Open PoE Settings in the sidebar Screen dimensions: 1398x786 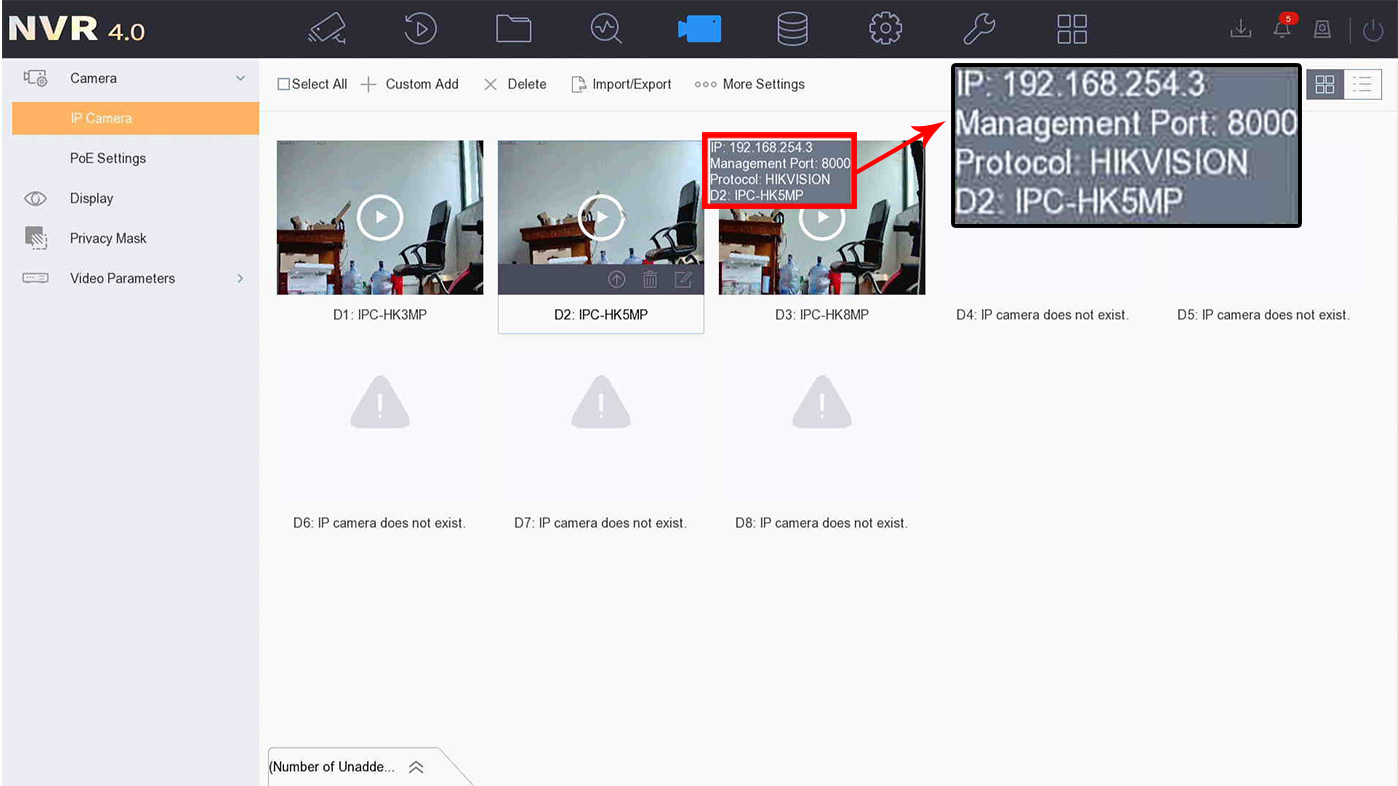108,158
